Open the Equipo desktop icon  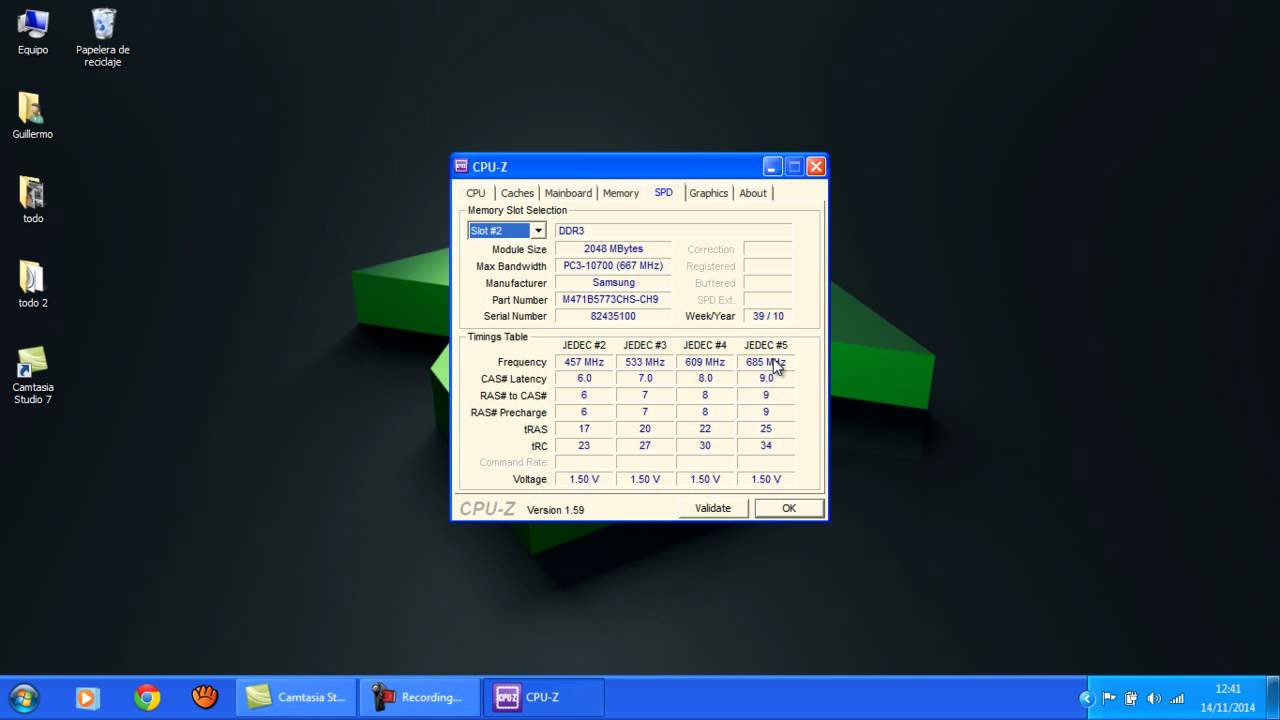pos(32,31)
